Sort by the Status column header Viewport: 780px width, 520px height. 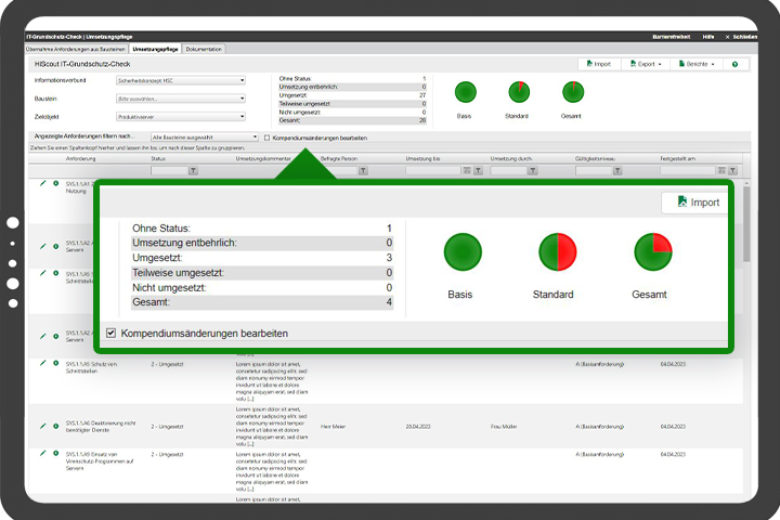(158, 159)
